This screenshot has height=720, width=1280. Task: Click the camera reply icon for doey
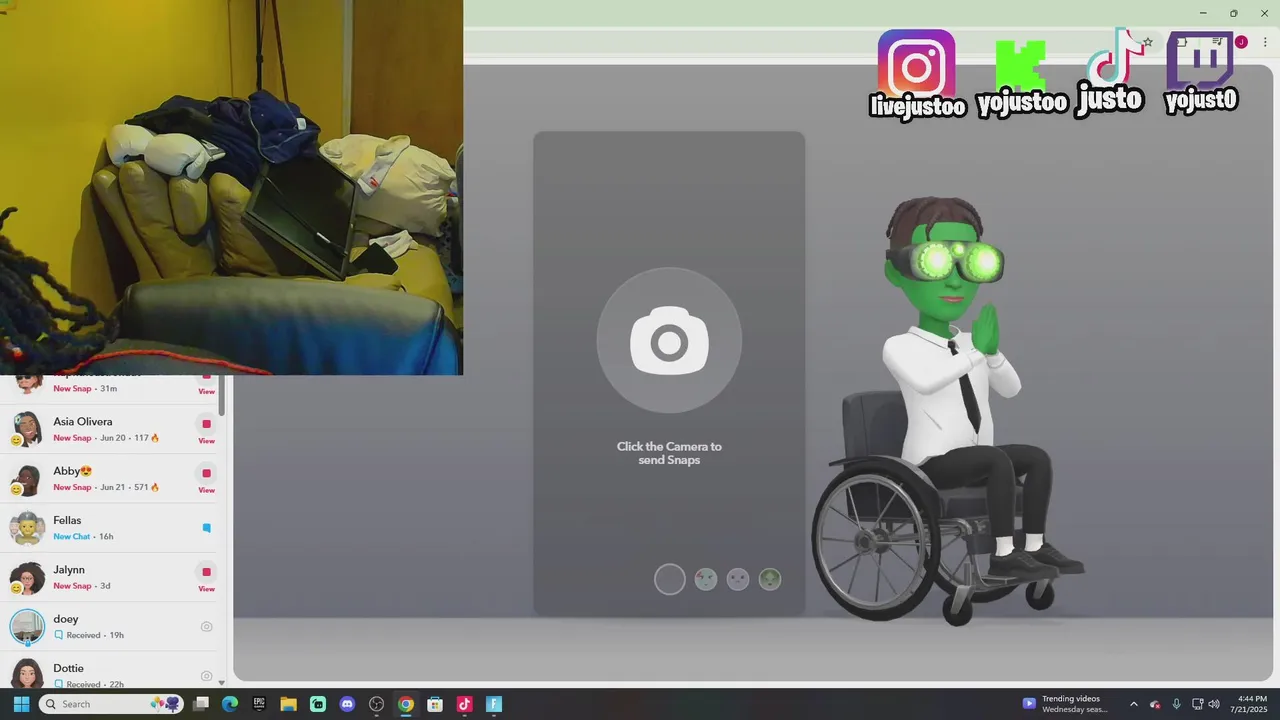click(207, 627)
